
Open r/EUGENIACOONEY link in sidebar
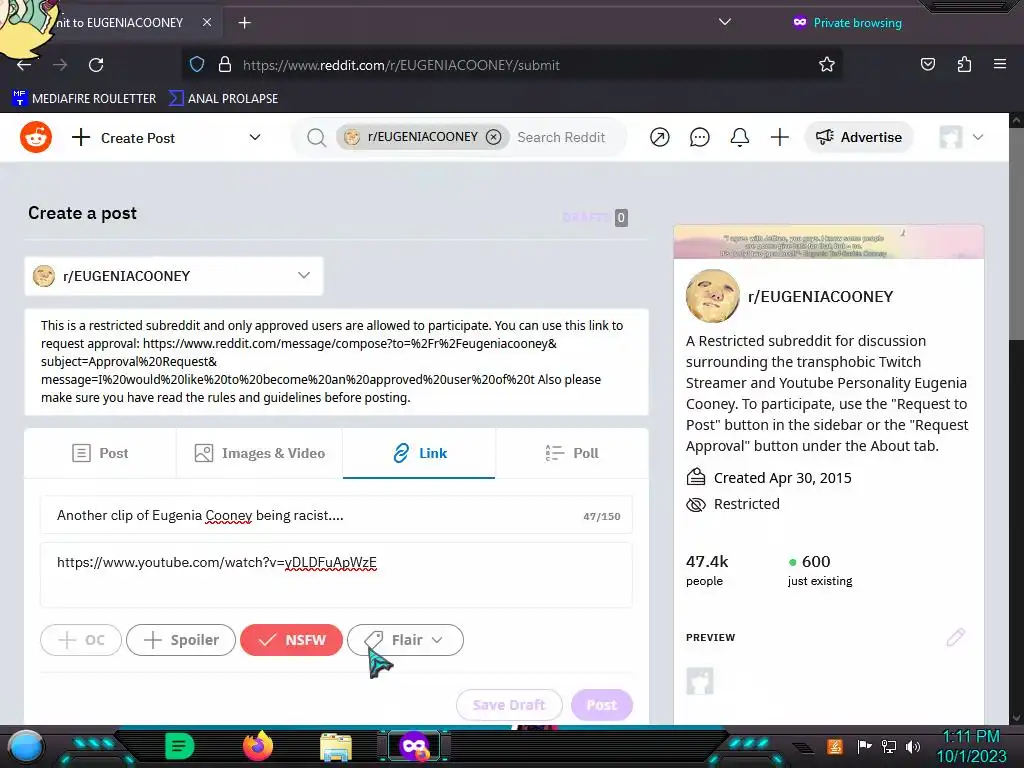click(x=820, y=296)
